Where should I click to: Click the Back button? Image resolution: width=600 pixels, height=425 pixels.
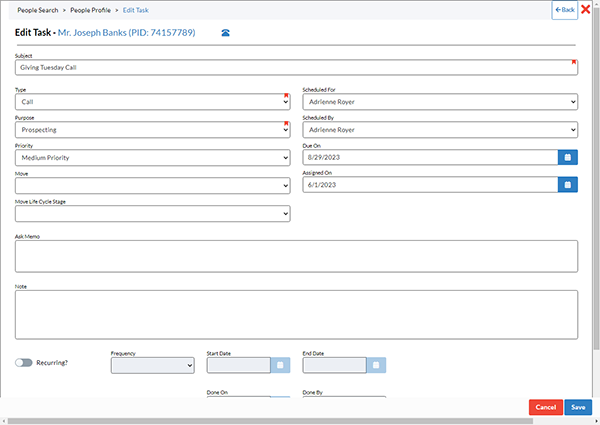(565, 10)
